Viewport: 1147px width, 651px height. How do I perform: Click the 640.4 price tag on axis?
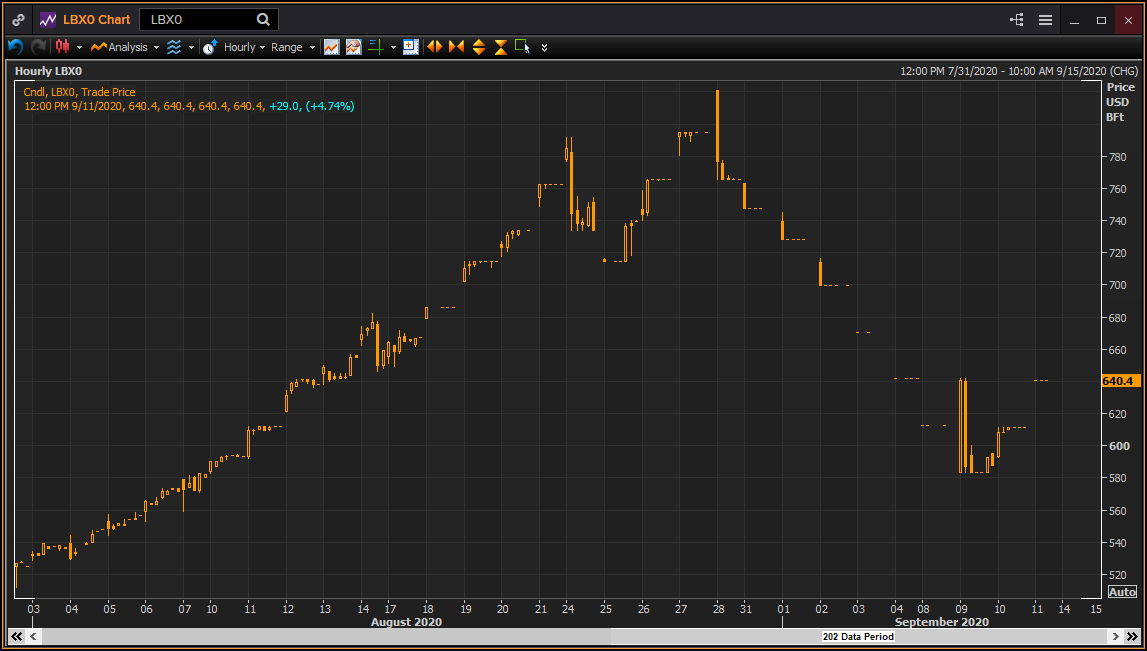tap(1121, 381)
